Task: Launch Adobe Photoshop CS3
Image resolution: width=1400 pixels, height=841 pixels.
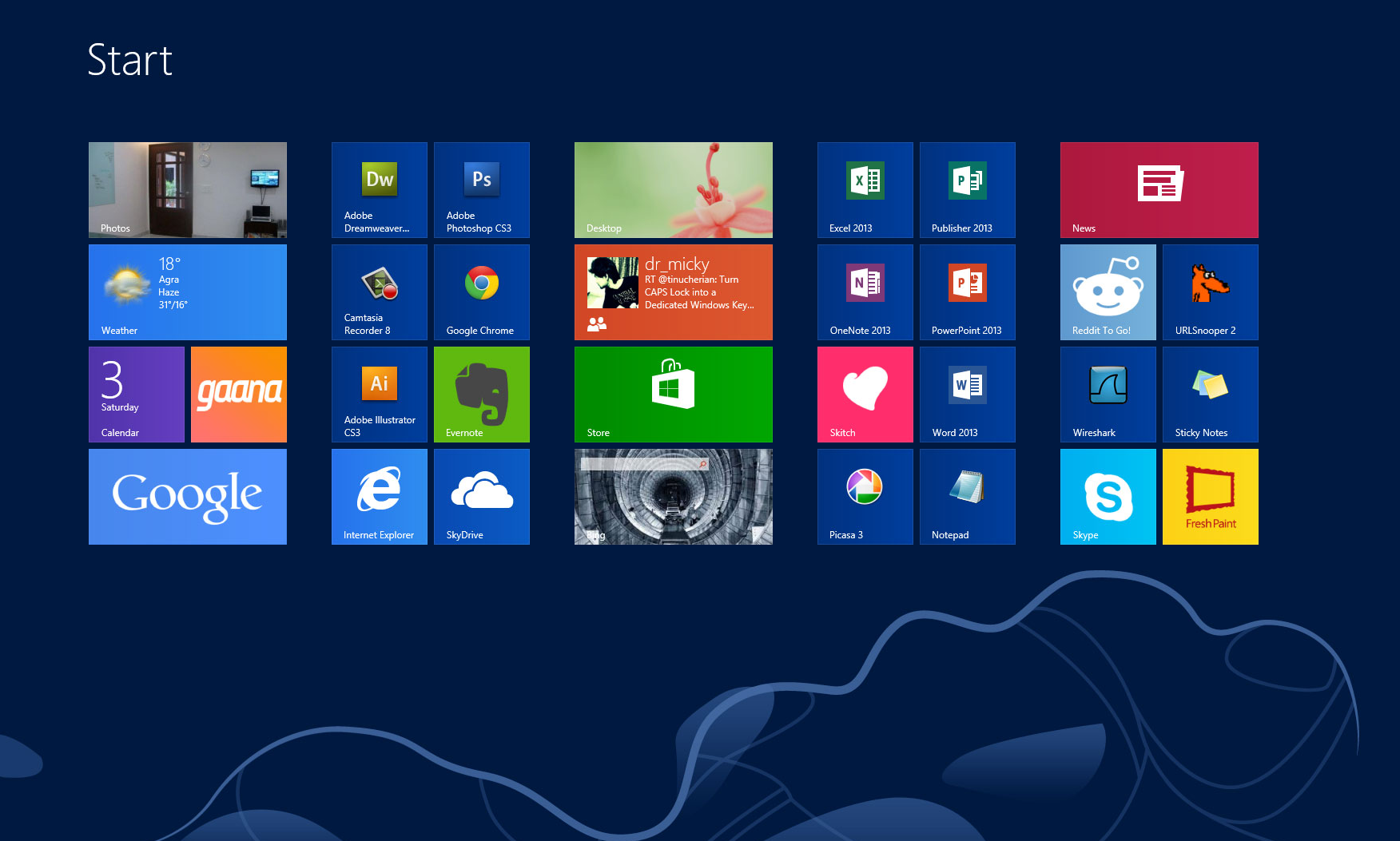Action: click(482, 190)
